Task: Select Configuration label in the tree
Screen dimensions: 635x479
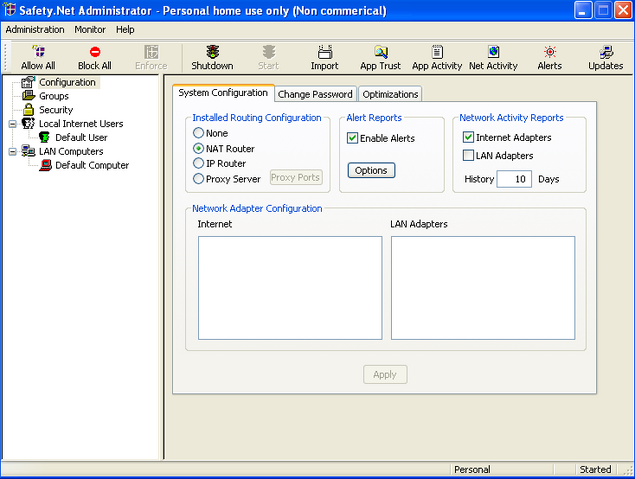Action: point(67,82)
